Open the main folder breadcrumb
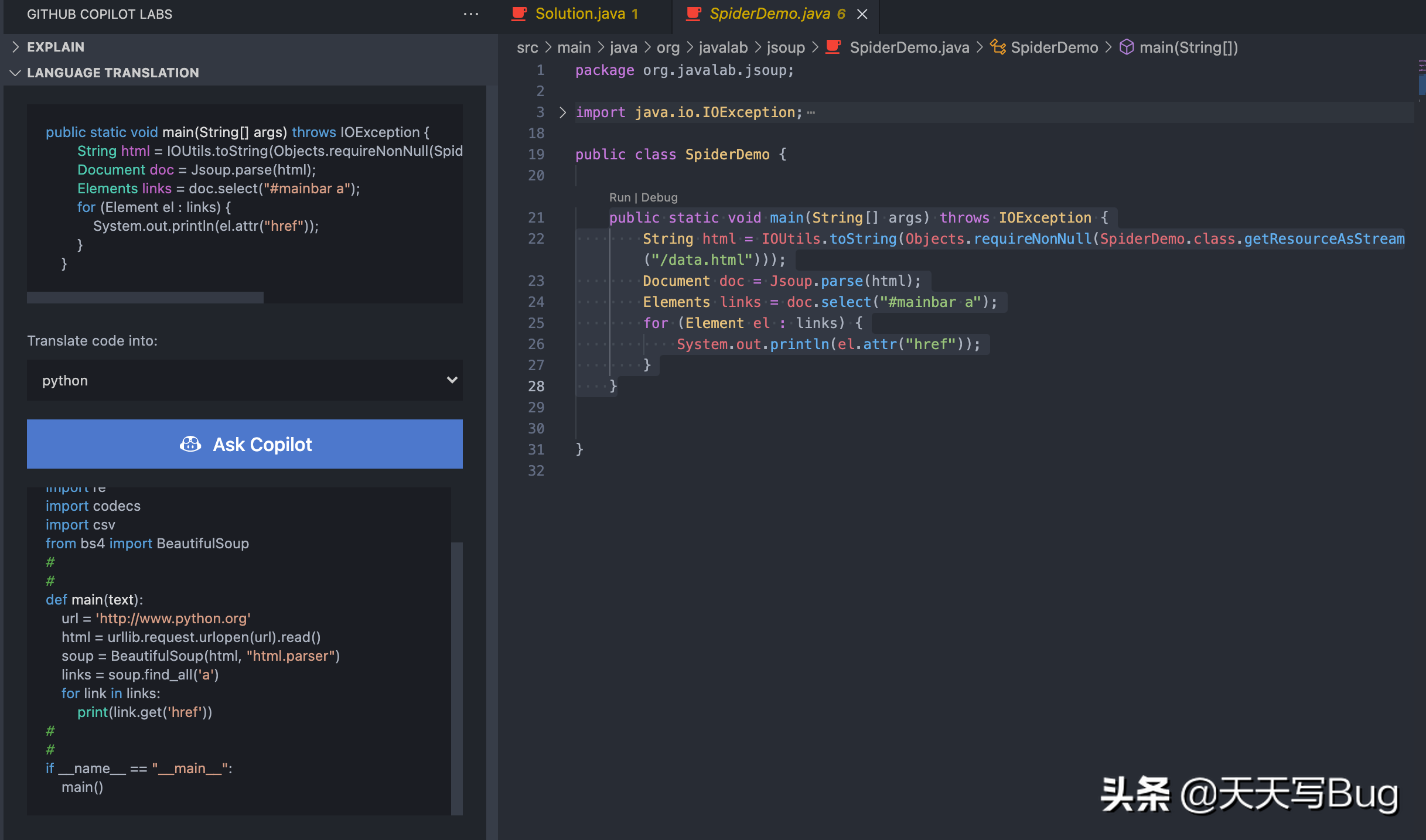Image resolution: width=1426 pixels, height=840 pixels. [574, 47]
